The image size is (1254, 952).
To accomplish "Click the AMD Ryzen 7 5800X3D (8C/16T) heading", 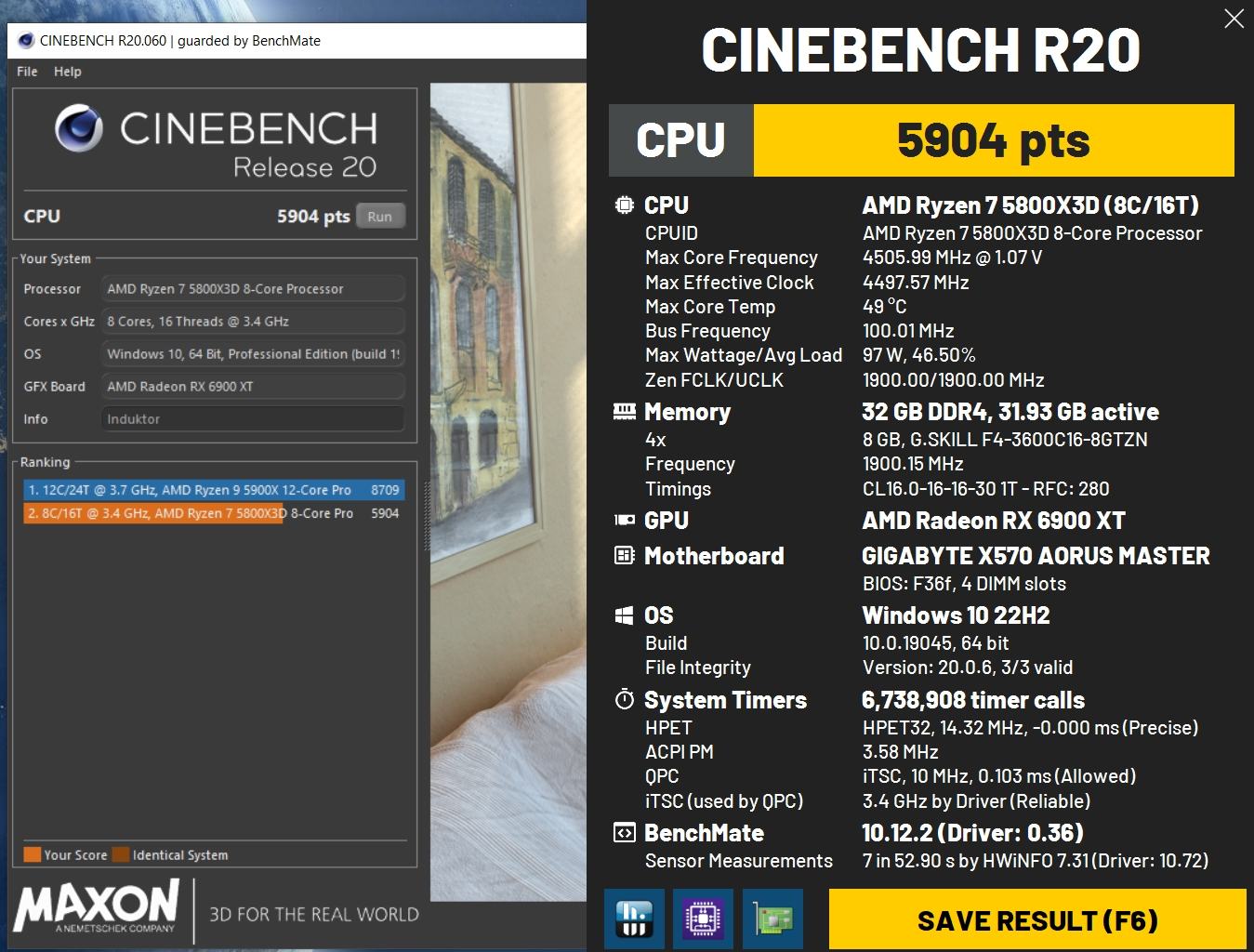I will click(1031, 205).
